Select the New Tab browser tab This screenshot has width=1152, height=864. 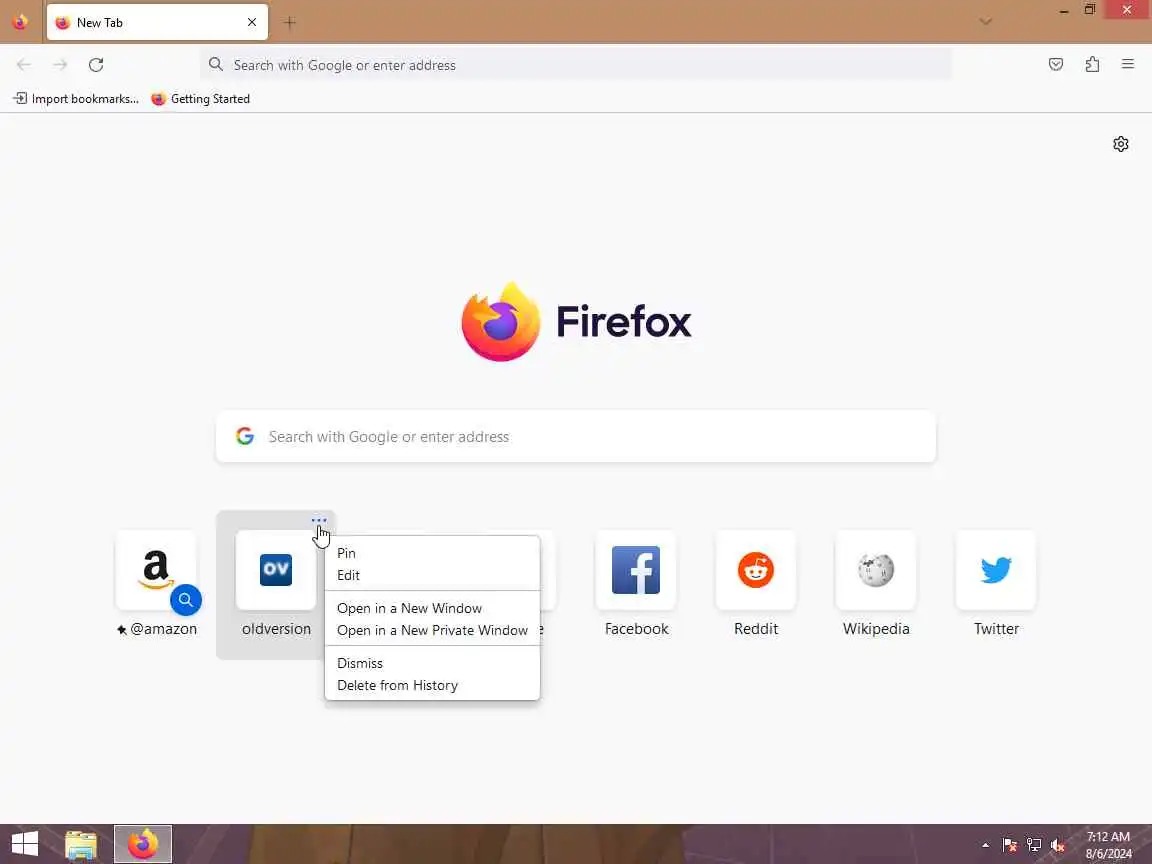(157, 22)
